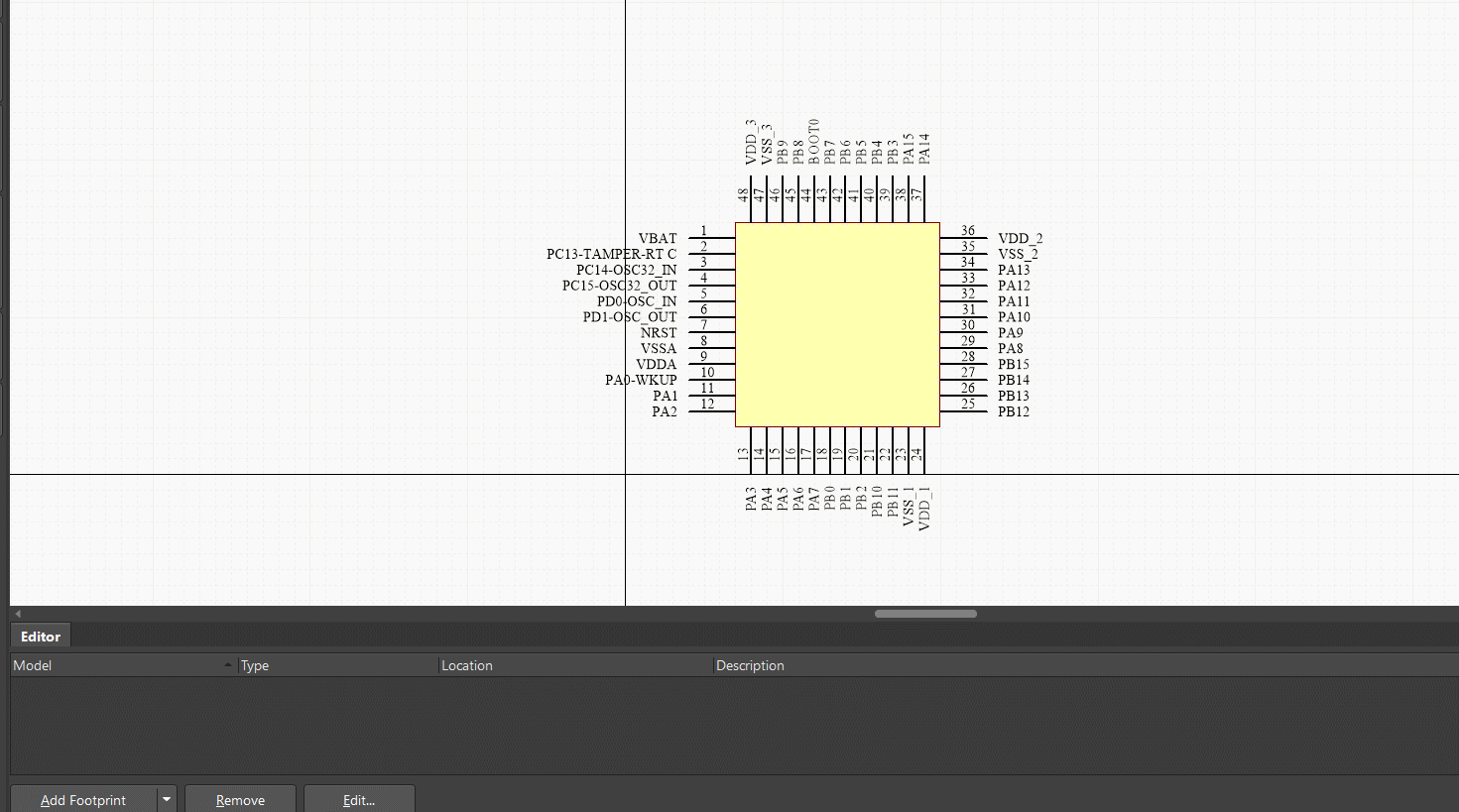Screen dimensions: 1459x812
Task: Select the PB14 pin label
Action: point(1014,381)
